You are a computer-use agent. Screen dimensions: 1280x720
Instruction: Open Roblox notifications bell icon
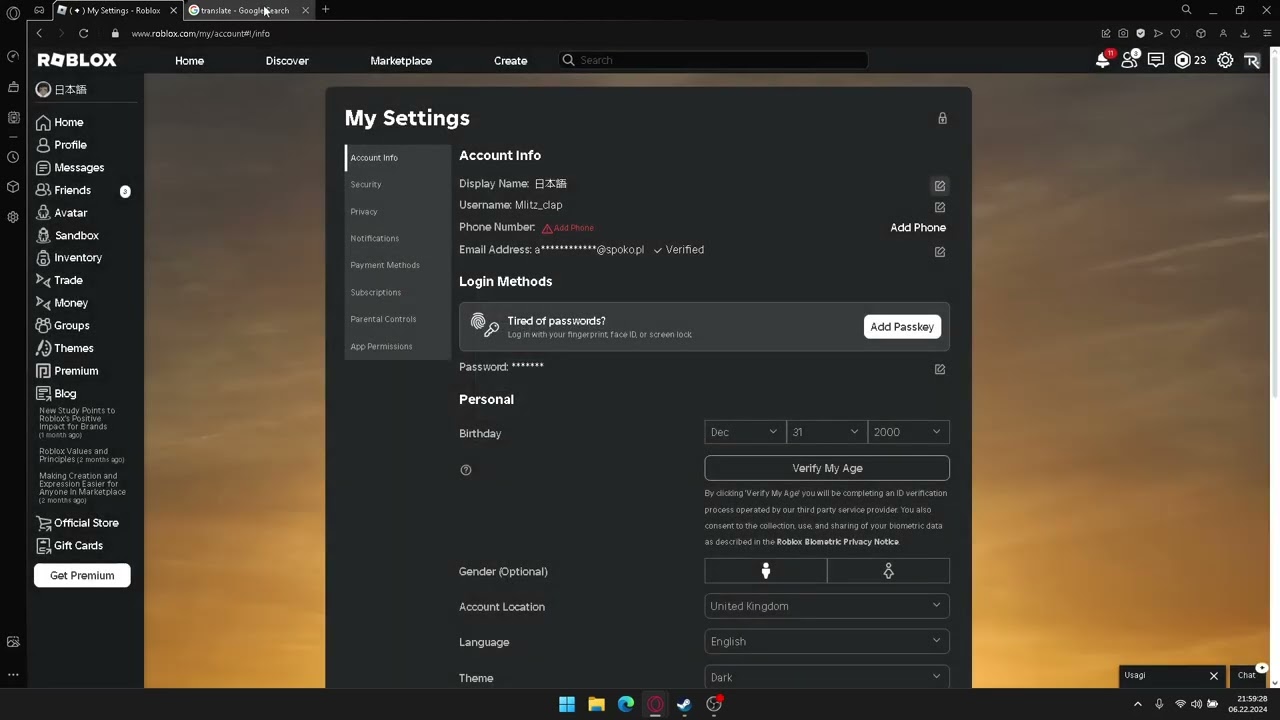1103,60
